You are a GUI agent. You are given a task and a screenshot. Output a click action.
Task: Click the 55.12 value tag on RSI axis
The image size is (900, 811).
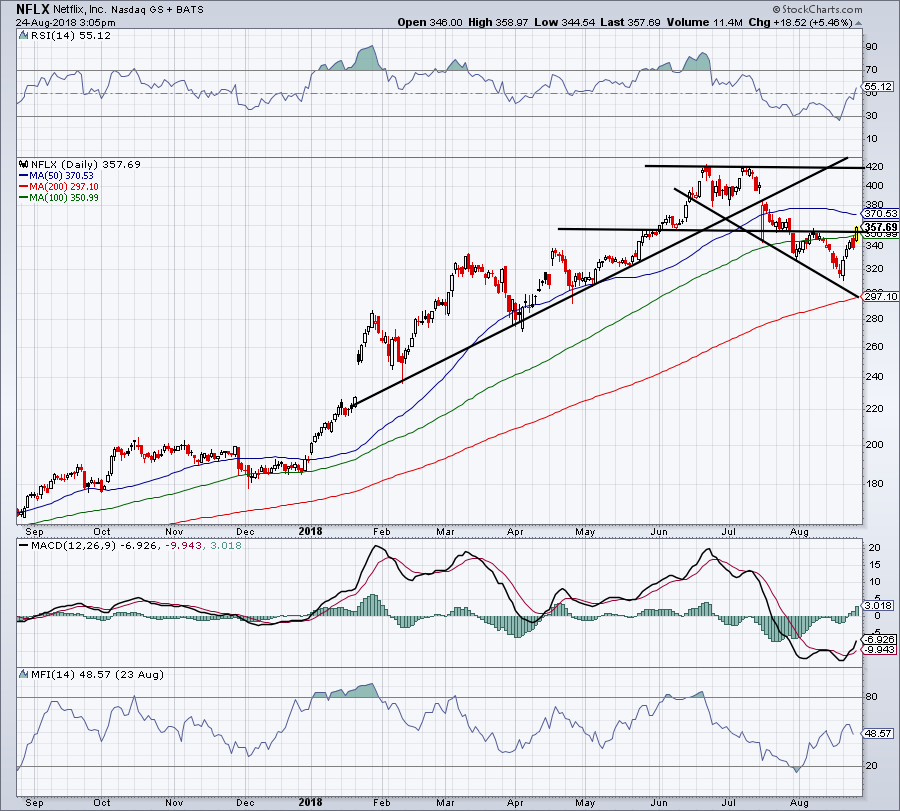pos(878,87)
